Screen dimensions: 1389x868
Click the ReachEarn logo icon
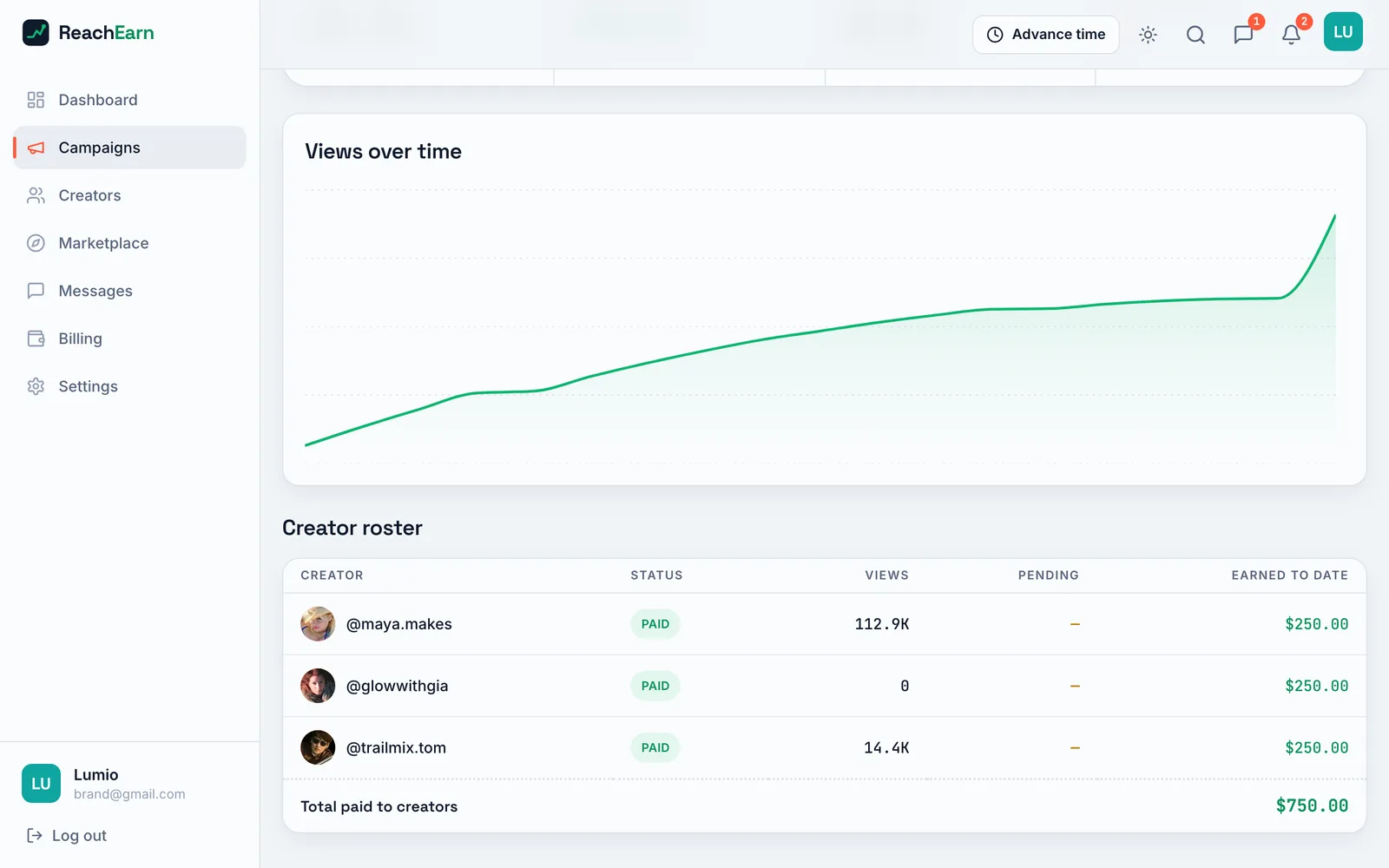coord(36,33)
